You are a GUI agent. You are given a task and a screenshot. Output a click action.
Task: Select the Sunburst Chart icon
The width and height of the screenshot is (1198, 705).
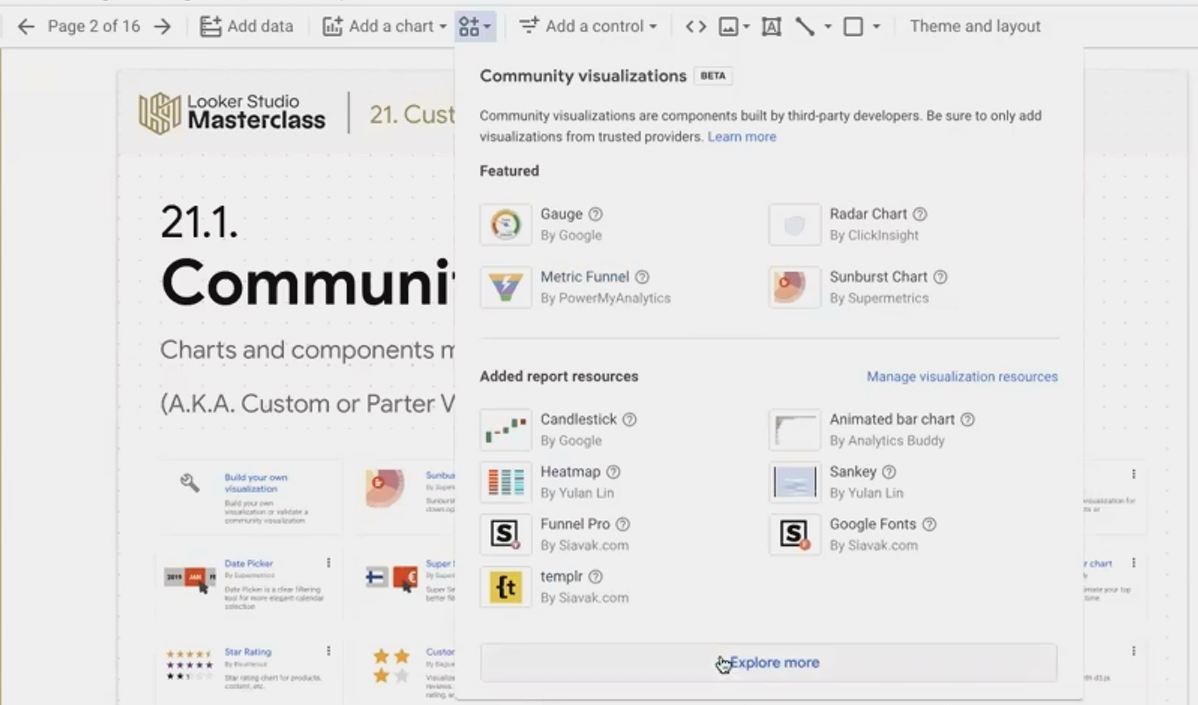coord(795,287)
